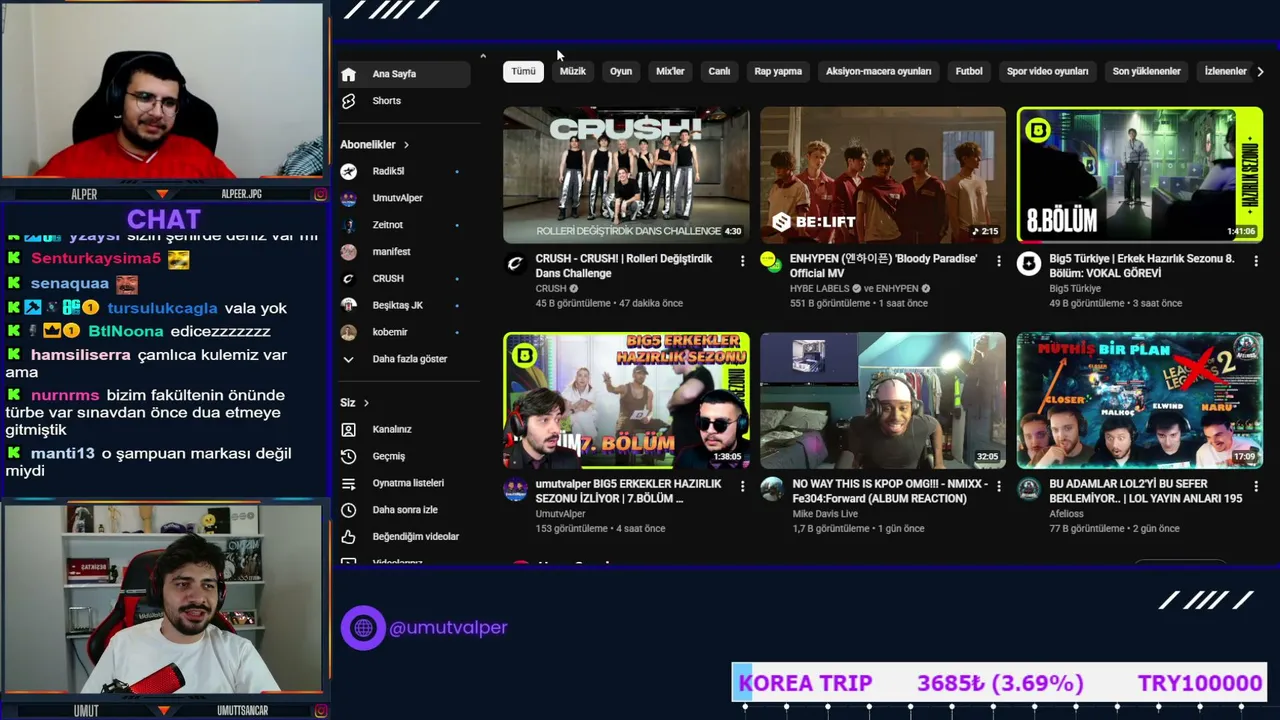
Task: Select the Futbol filter chip
Action: (x=969, y=71)
